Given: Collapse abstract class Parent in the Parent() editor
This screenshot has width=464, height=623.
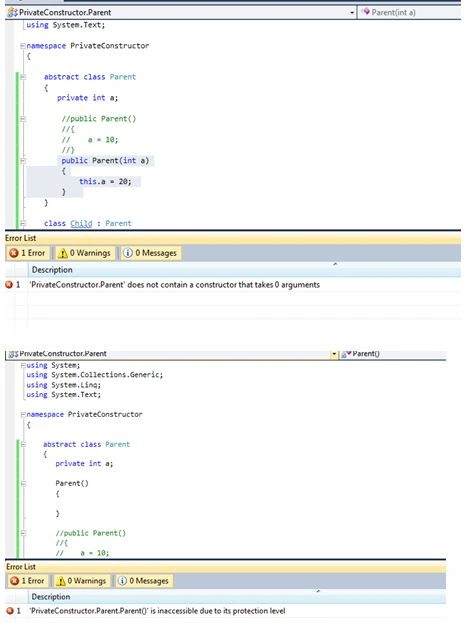Looking at the screenshot, I should pos(23,445).
